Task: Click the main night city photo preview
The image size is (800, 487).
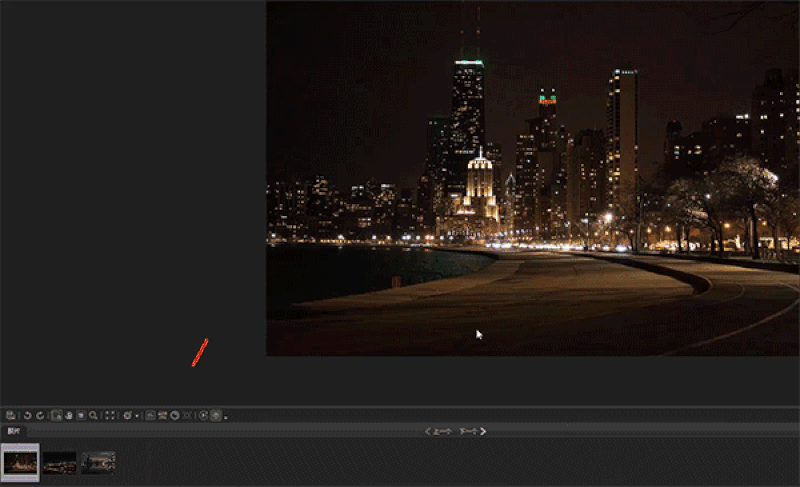Action: [x=532, y=178]
